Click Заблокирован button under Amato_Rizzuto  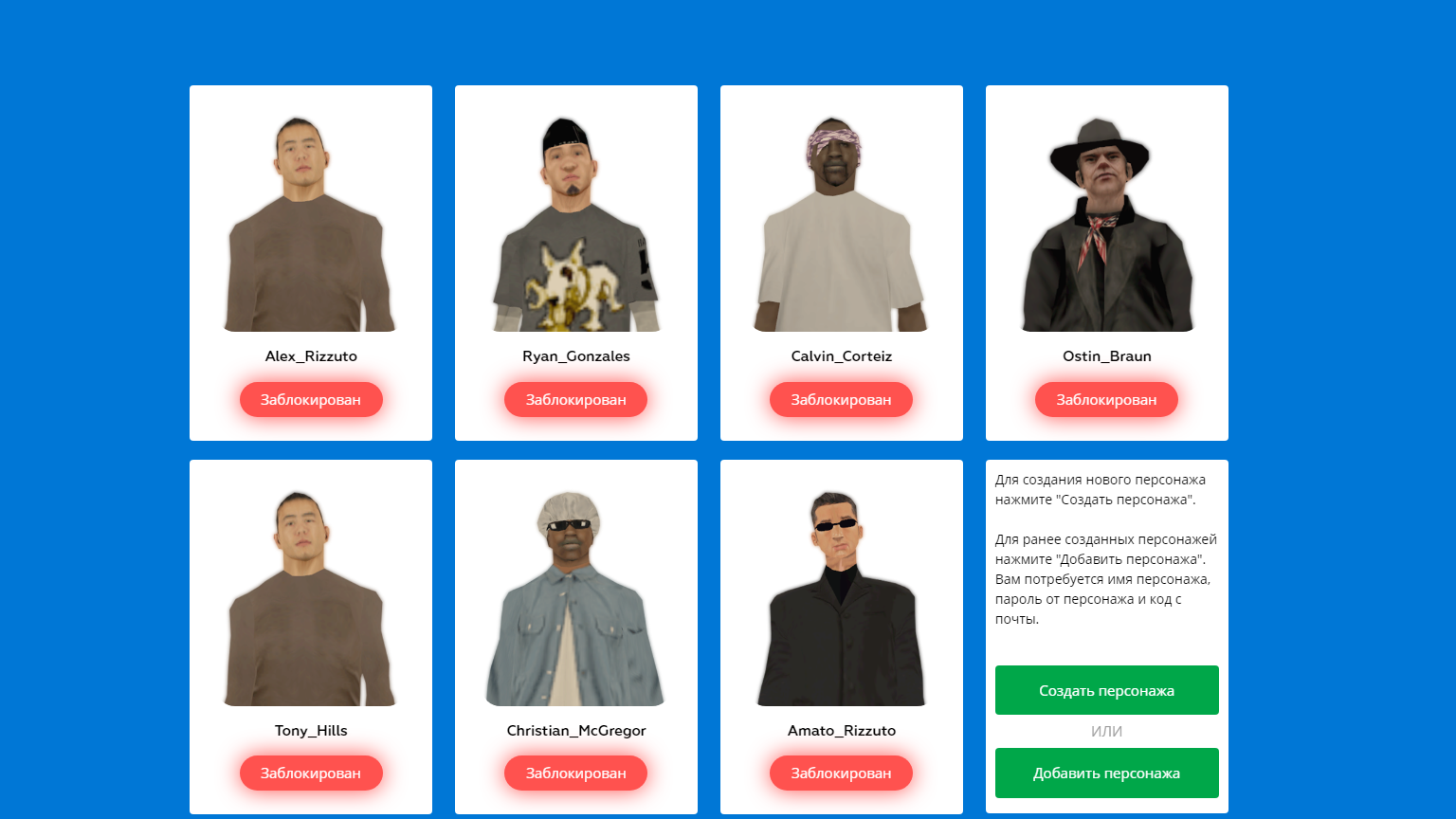(842, 773)
